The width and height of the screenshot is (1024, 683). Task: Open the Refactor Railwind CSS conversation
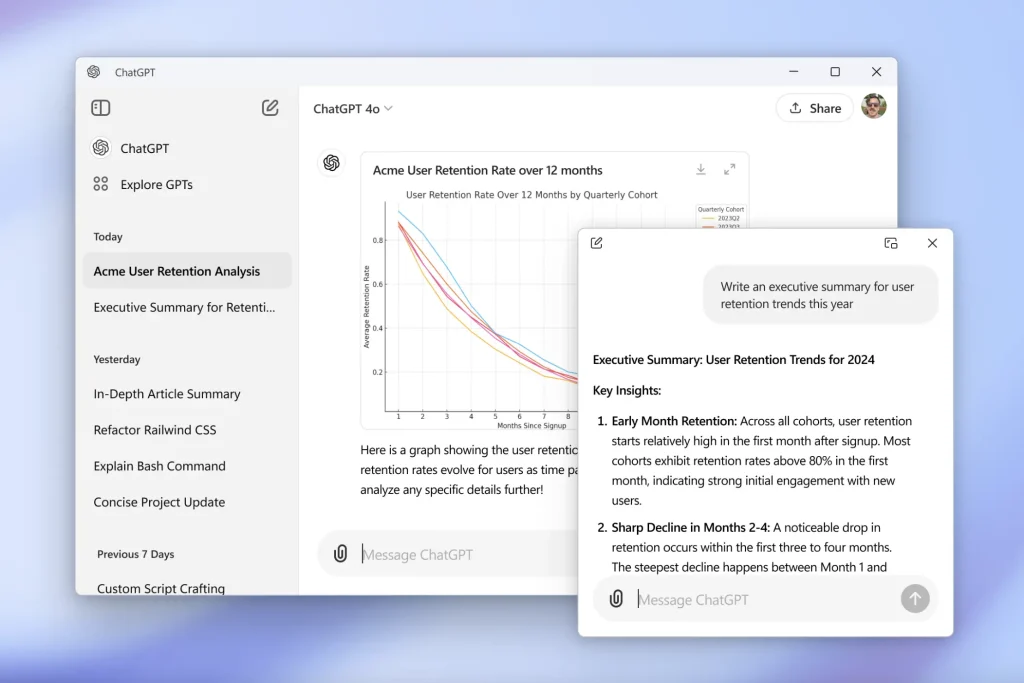point(155,430)
